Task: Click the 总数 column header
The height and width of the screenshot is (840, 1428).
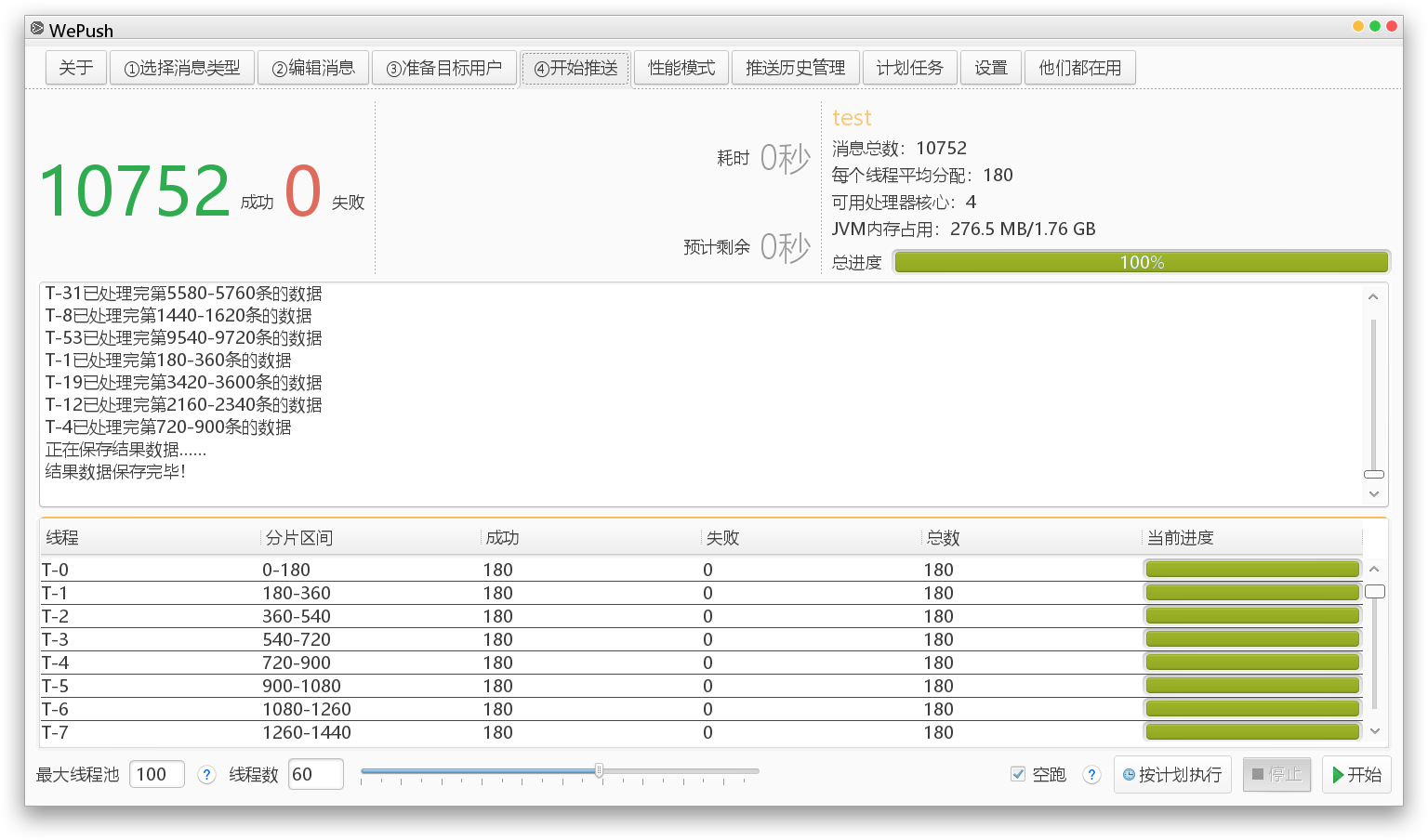Action: tap(1031, 538)
